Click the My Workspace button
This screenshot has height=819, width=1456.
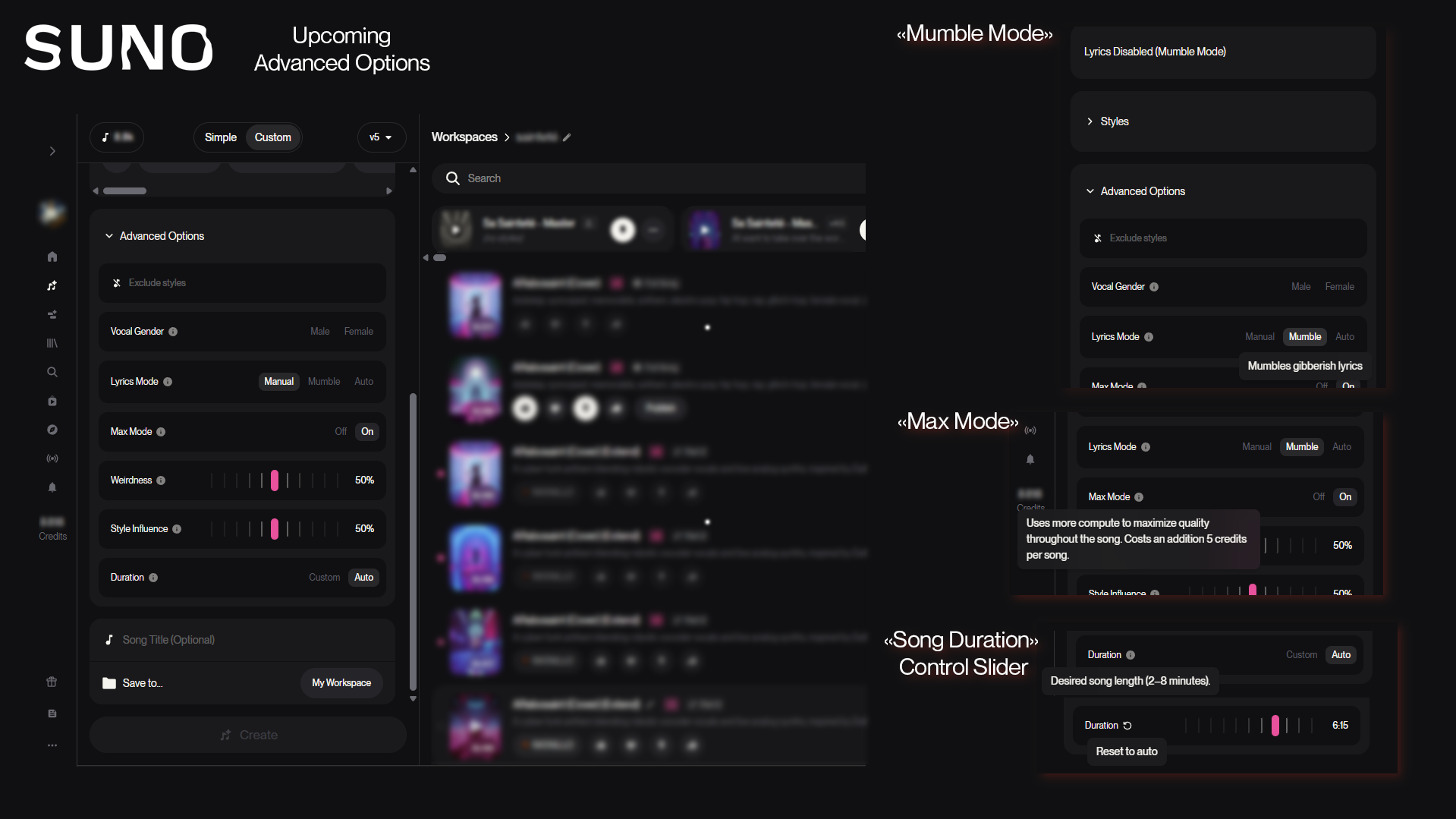tap(341, 683)
